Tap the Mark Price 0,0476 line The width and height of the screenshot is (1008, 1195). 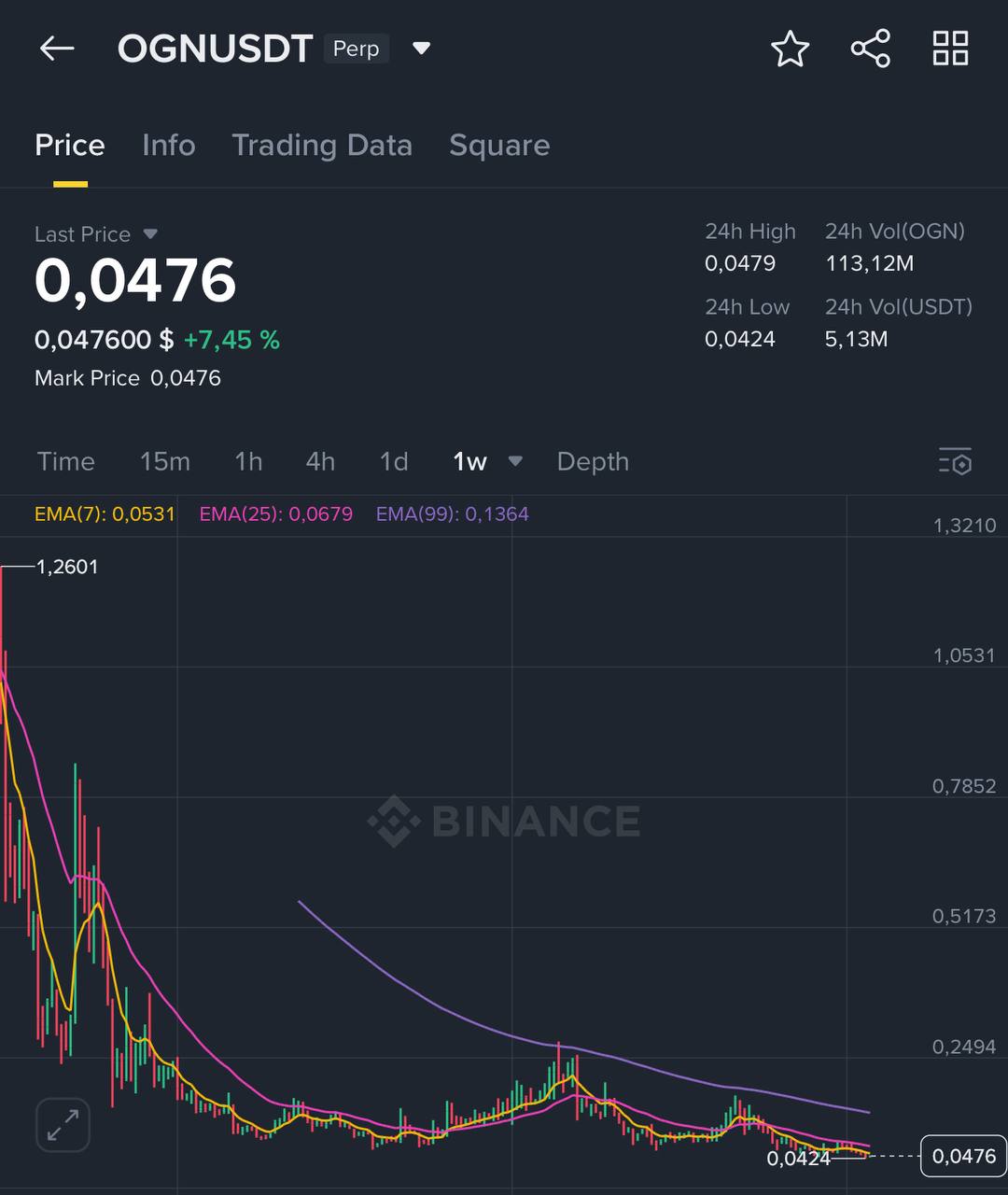(128, 378)
